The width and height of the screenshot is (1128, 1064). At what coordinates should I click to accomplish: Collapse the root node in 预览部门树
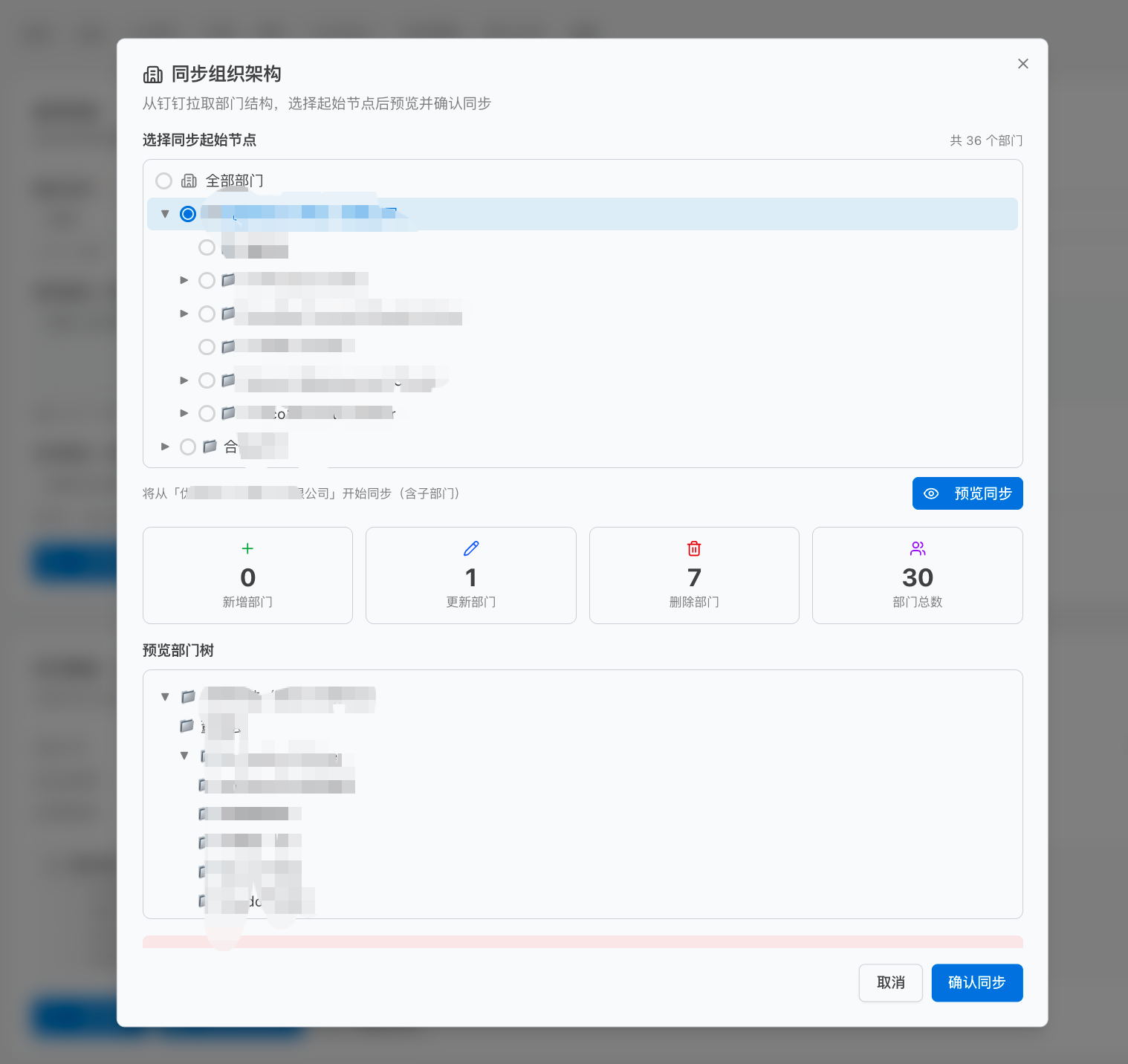pyautogui.click(x=165, y=697)
